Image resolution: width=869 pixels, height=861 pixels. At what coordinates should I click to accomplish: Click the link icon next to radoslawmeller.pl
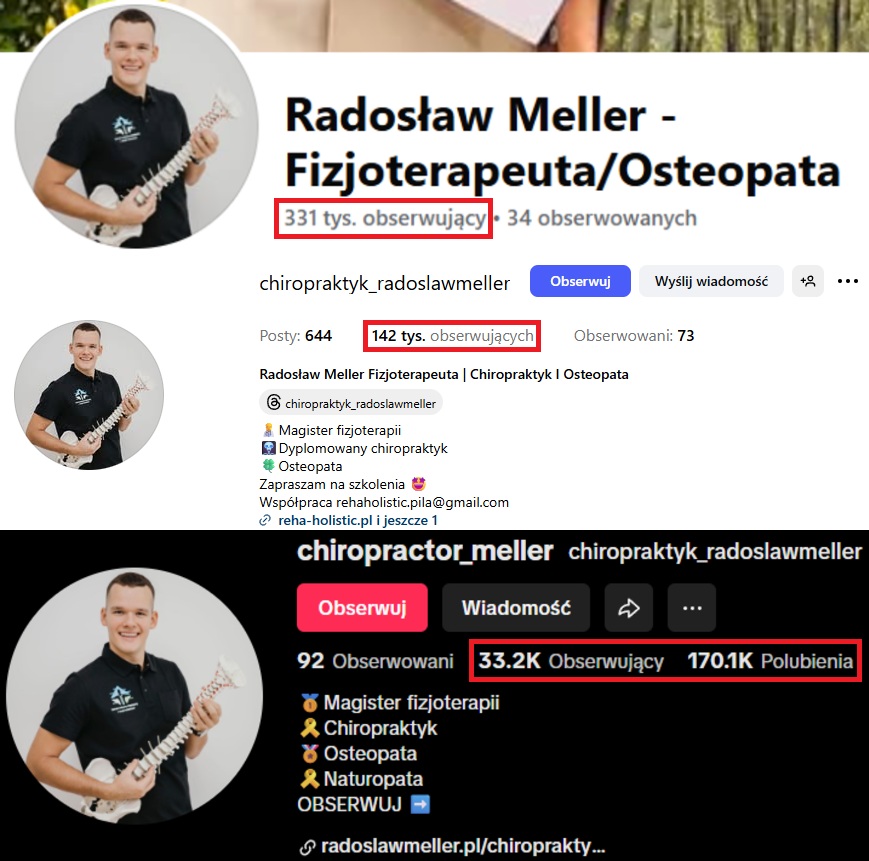point(307,848)
